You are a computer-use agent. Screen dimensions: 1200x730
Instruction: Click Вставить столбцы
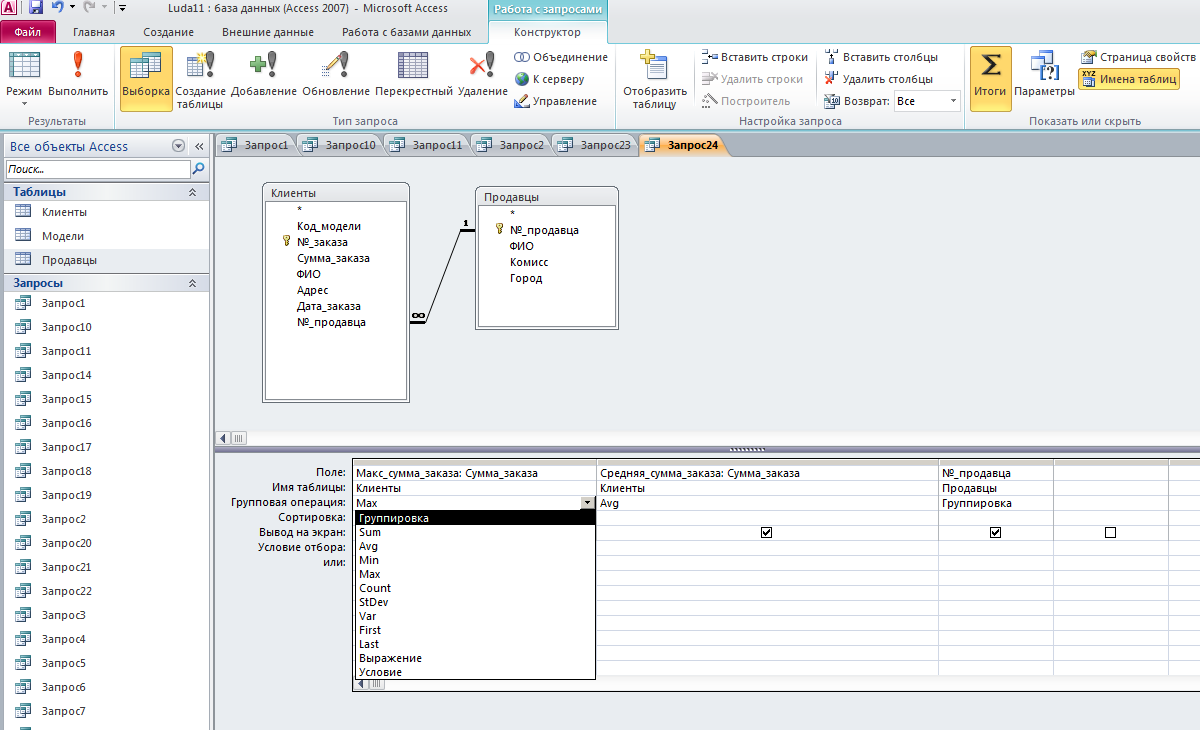click(x=881, y=57)
